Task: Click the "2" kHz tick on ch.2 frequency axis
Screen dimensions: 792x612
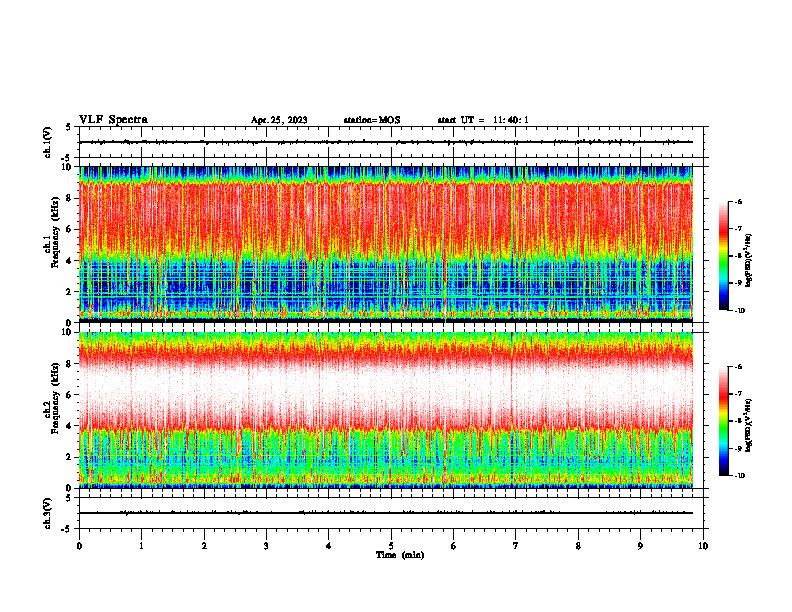Action: click(x=70, y=457)
